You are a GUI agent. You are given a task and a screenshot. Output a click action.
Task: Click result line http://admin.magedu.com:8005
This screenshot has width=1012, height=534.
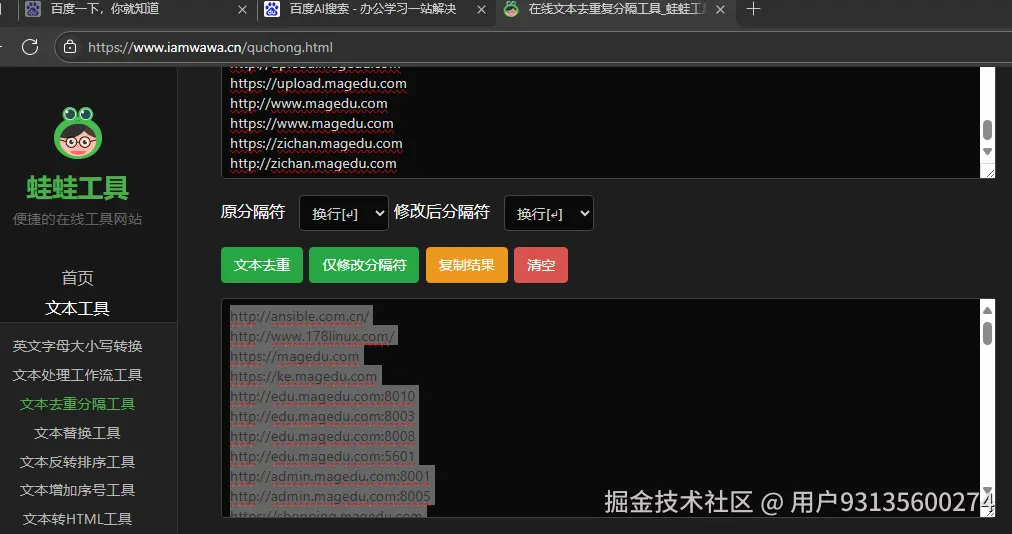click(330, 497)
